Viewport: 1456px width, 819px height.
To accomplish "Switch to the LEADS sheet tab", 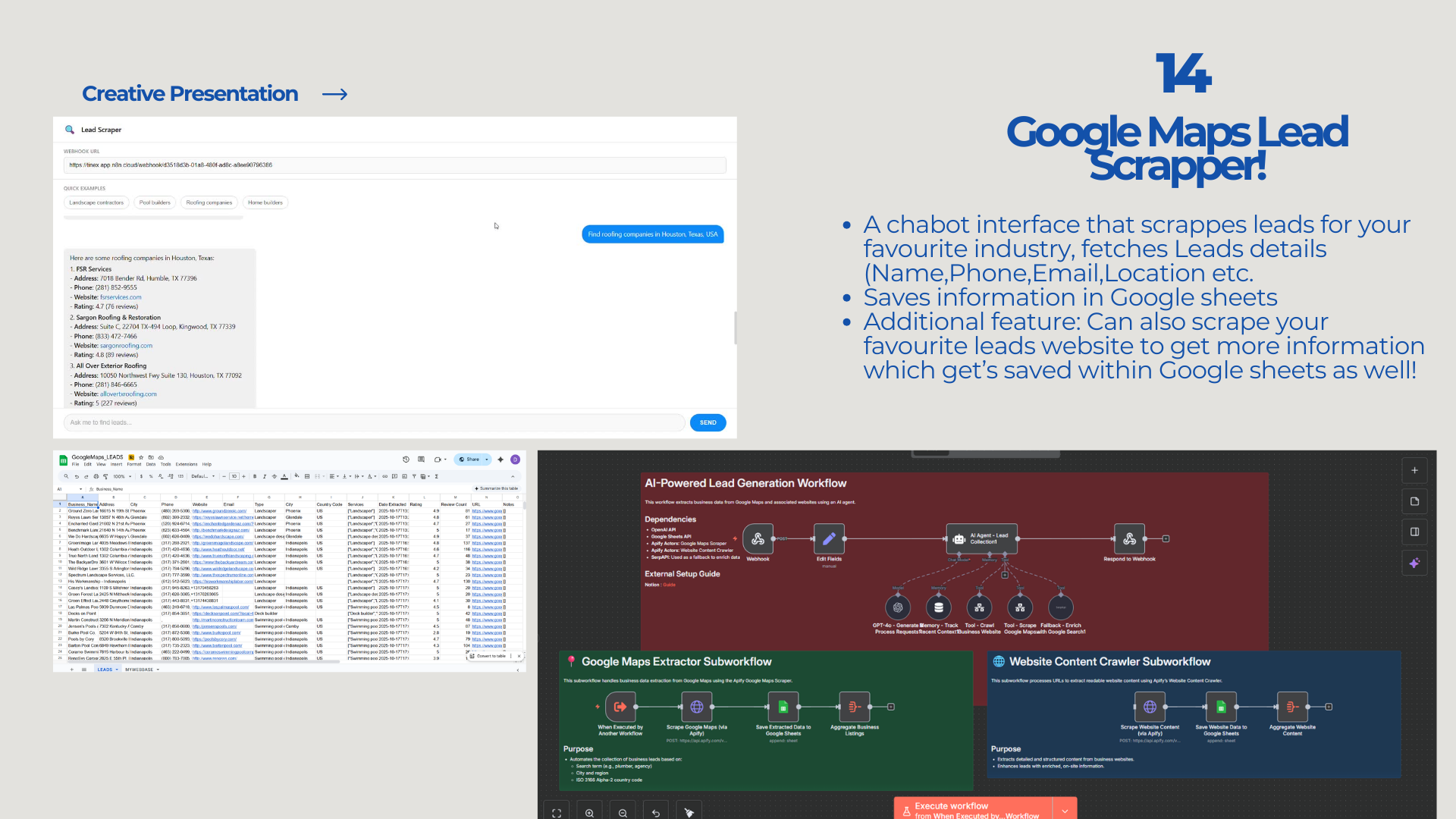I will coord(107,670).
